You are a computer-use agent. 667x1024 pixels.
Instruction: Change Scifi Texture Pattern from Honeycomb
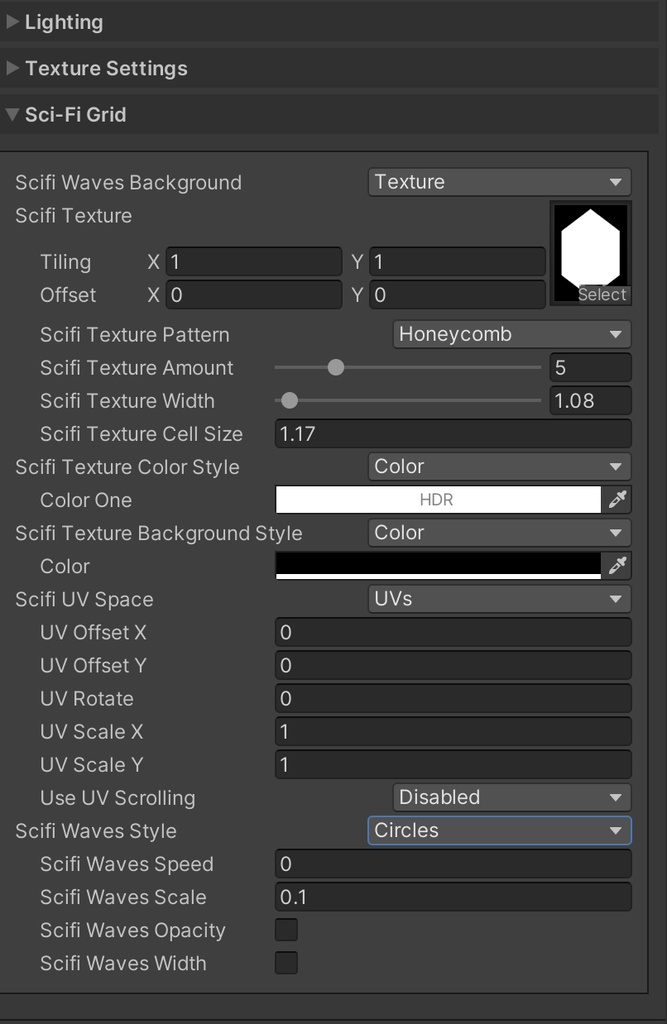[511, 334]
